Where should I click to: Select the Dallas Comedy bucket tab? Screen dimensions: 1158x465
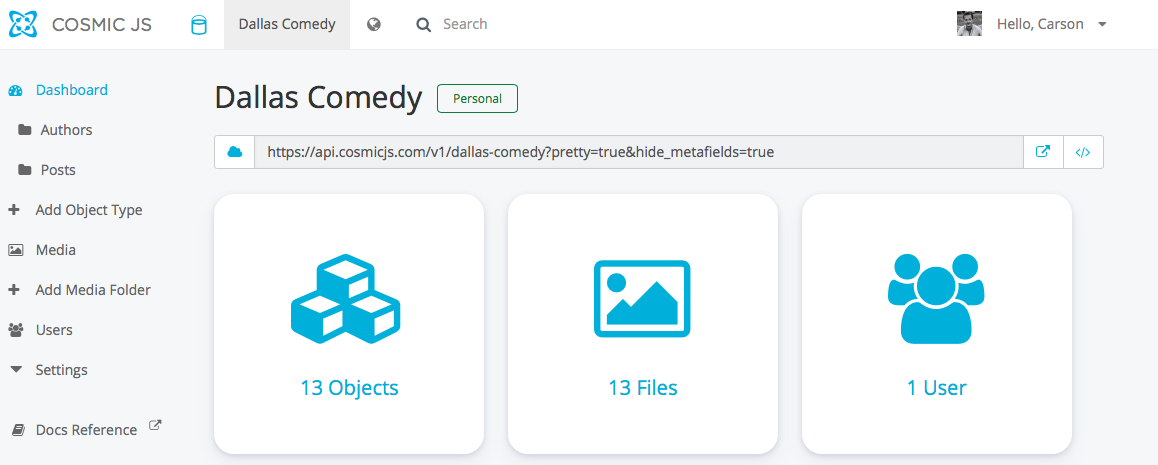(x=287, y=24)
